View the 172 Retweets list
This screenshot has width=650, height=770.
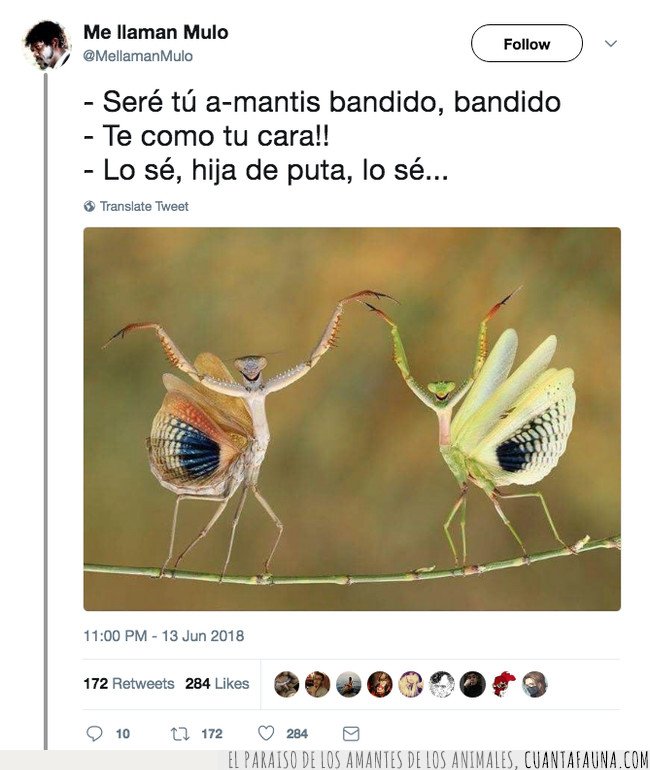tap(129, 684)
